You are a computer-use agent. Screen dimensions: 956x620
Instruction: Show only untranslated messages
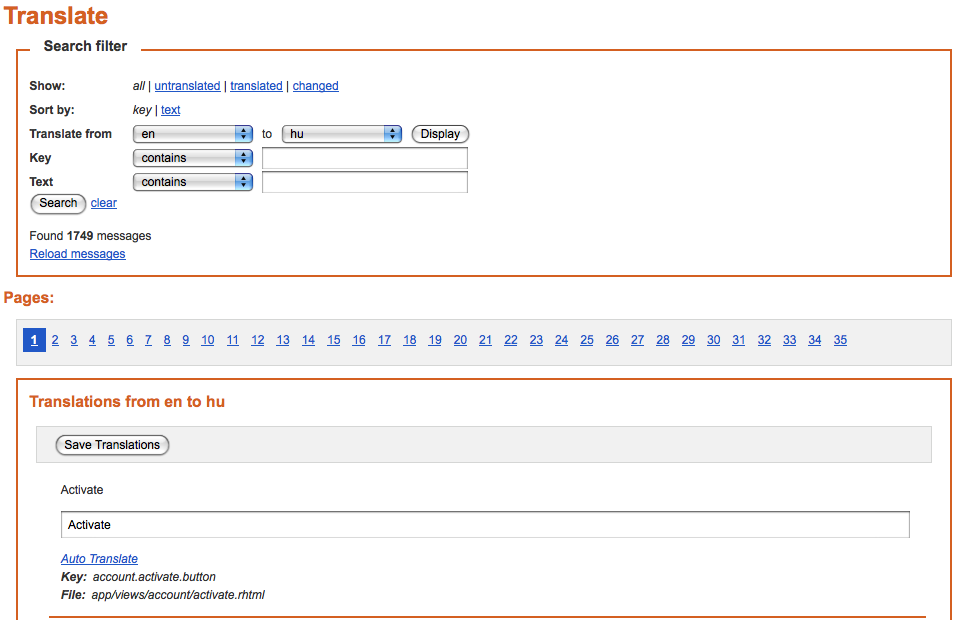click(187, 86)
